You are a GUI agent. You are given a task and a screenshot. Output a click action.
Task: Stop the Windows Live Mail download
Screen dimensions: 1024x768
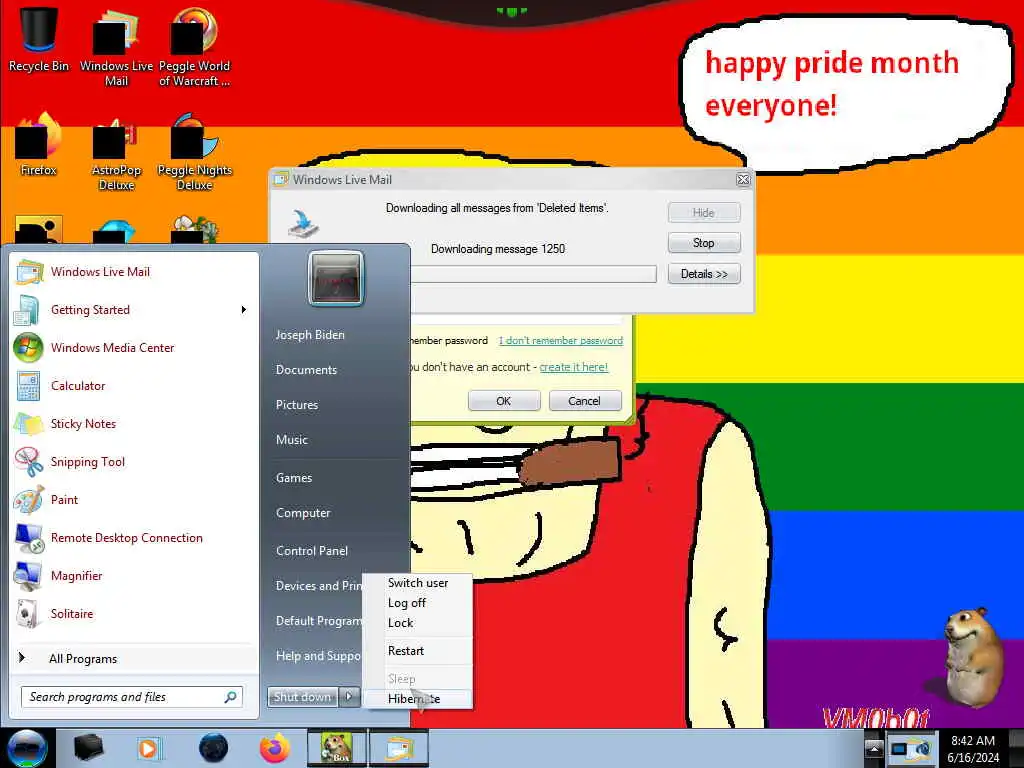[704, 243]
